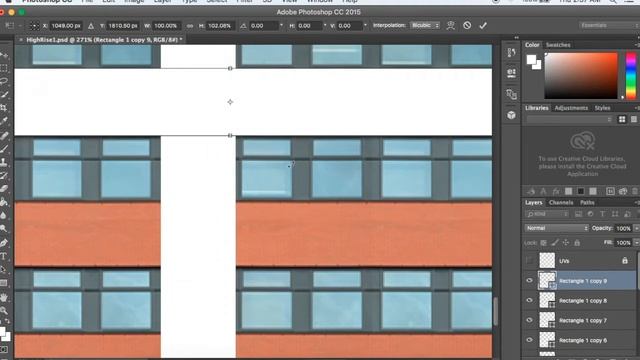The width and height of the screenshot is (640, 360).
Task: Select the Zoom tool
Action: (x=4, y=311)
